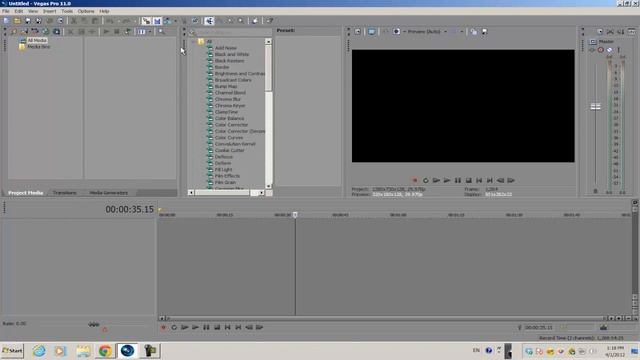Screen dimensions: 640x360
Task: Open preview overlays dropdown arrow
Action: 462,31
